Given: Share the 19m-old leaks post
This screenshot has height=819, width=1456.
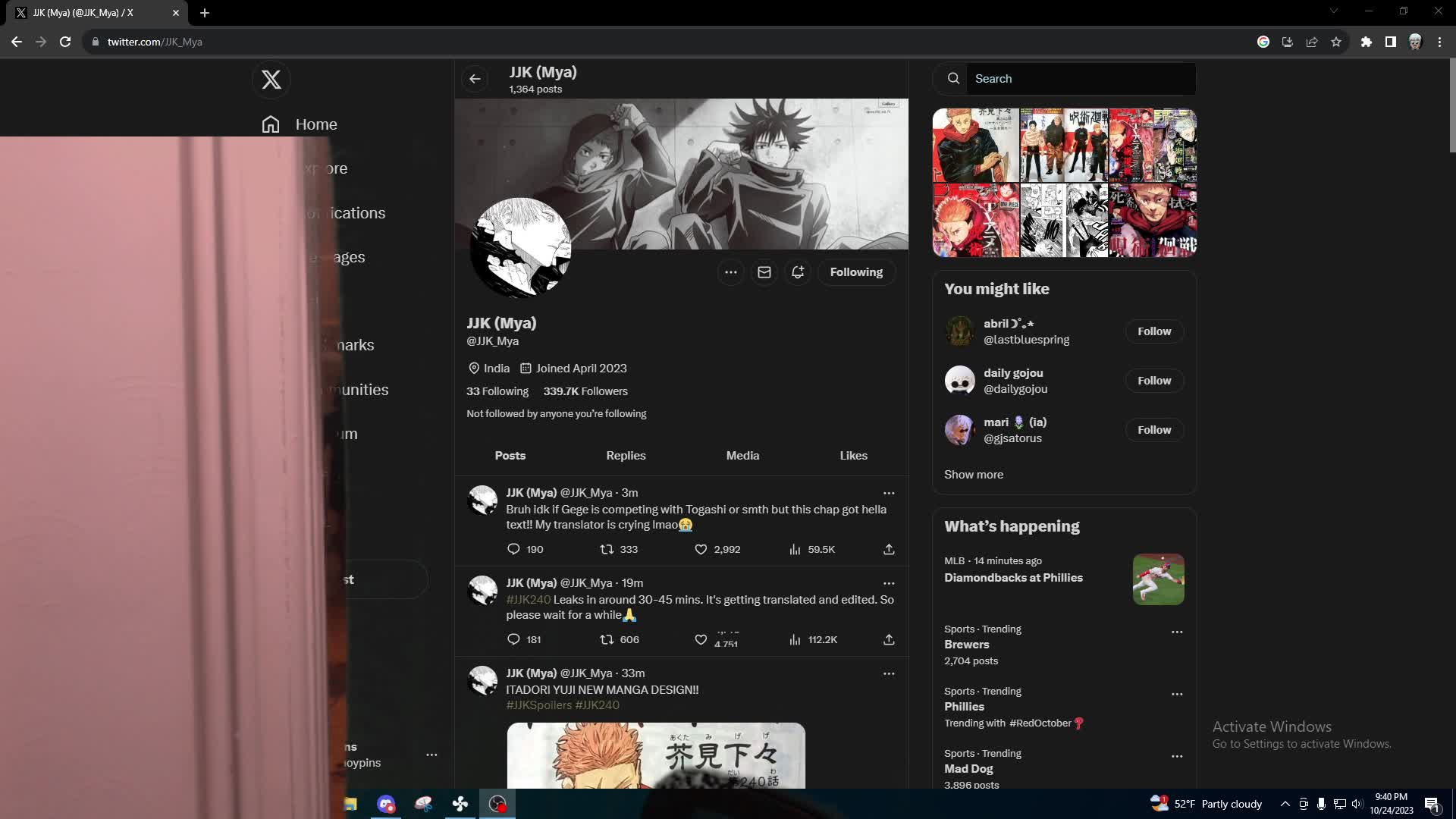Looking at the screenshot, I should 889,640.
